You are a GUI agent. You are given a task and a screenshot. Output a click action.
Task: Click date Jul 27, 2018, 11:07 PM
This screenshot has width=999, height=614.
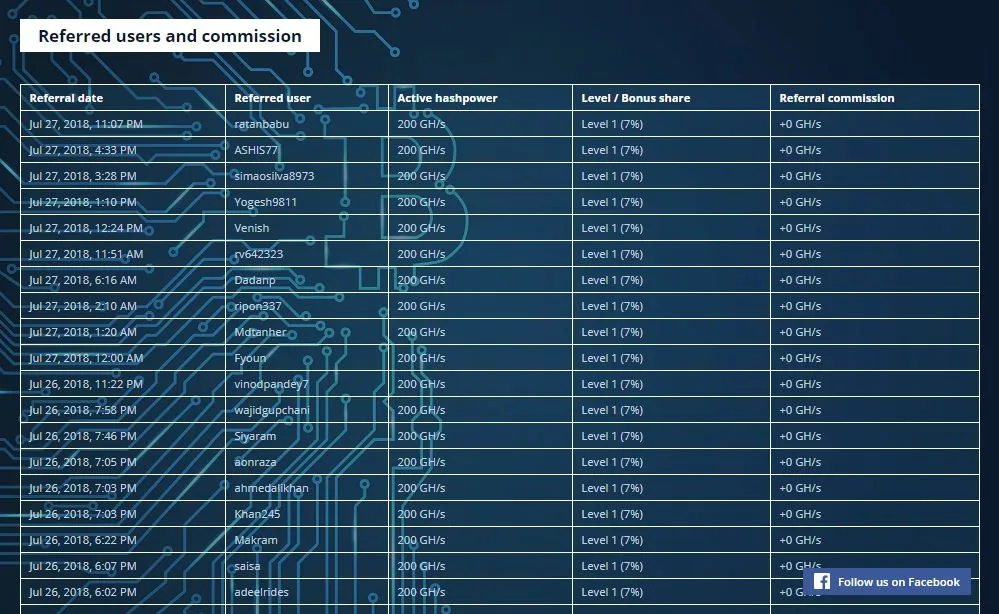tap(86, 124)
